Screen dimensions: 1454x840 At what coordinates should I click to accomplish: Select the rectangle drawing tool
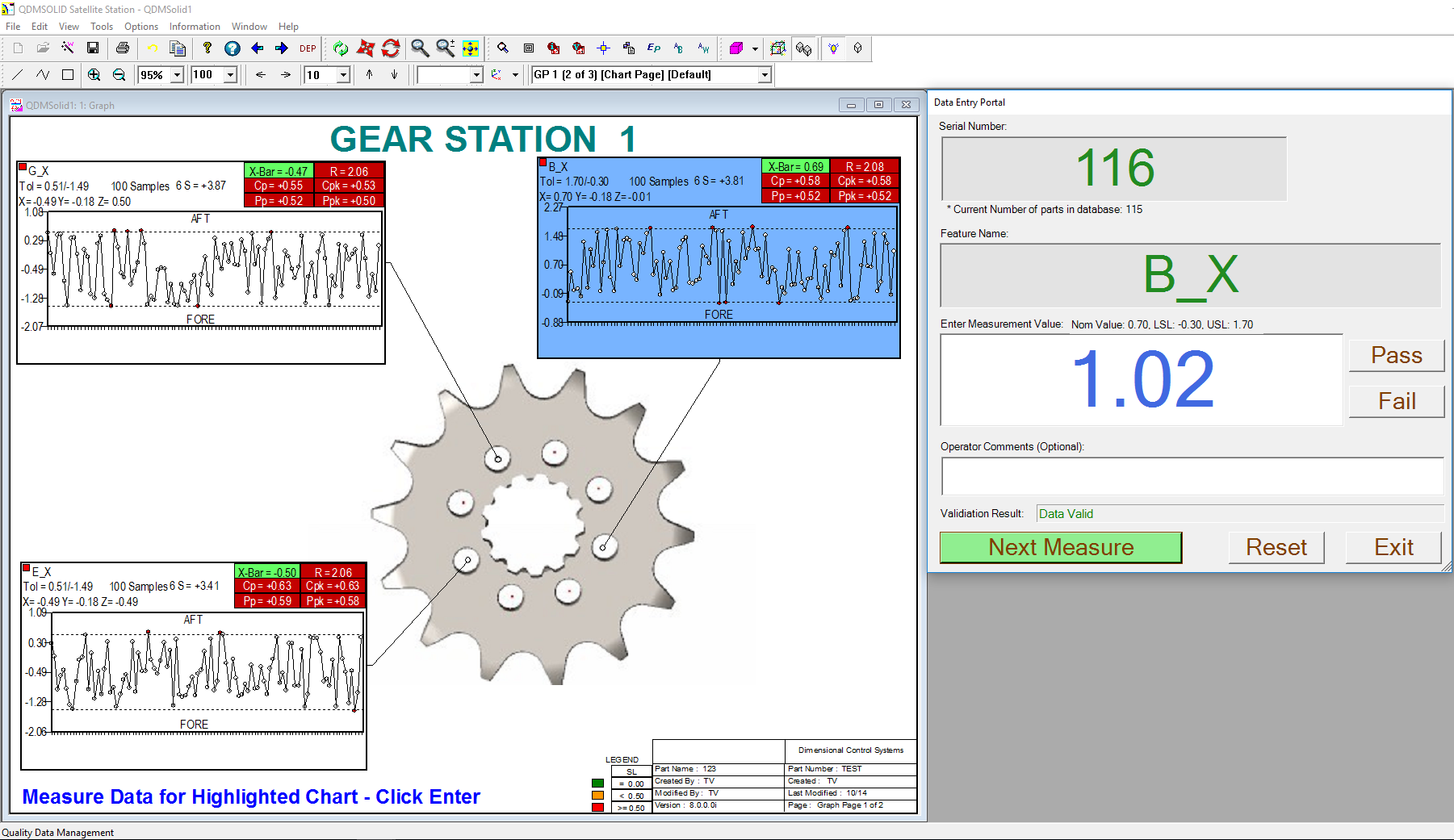(x=68, y=75)
